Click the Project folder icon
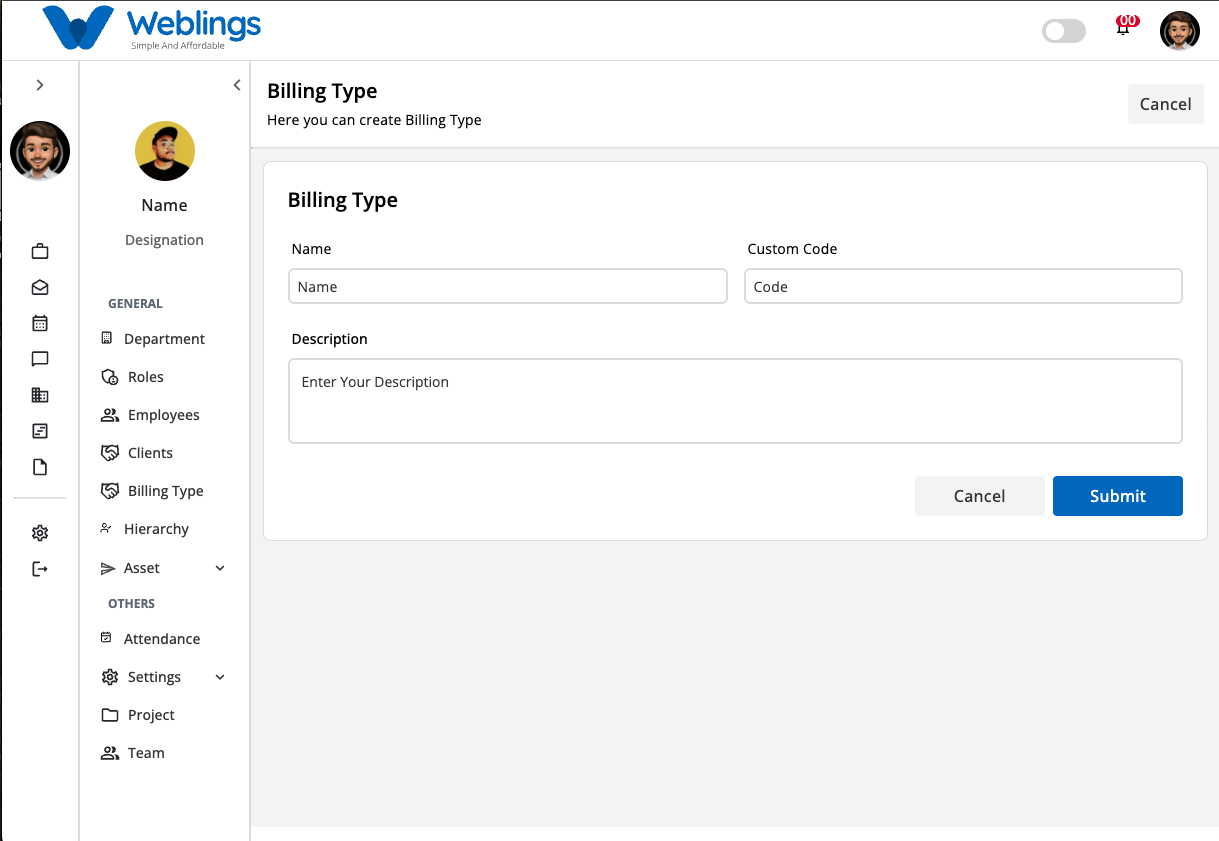The image size is (1219, 841). [x=110, y=715]
